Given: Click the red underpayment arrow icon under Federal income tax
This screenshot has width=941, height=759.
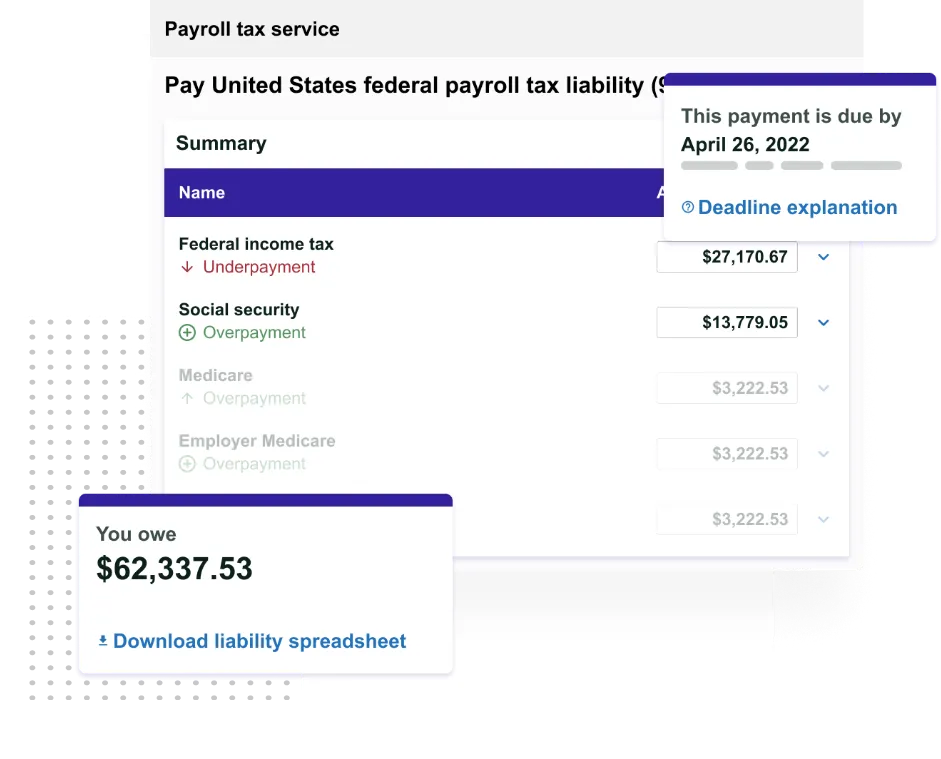Looking at the screenshot, I should (188, 267).
